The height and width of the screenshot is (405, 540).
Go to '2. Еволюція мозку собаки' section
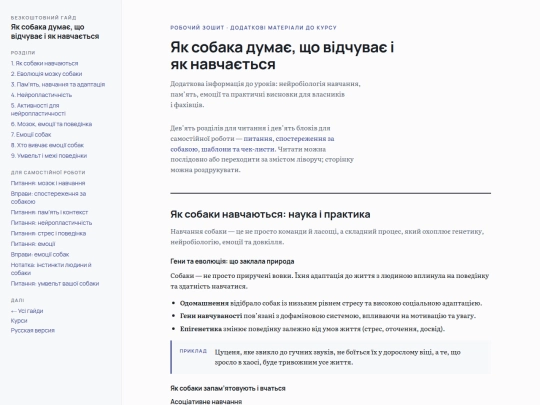[x=46, y=74]
